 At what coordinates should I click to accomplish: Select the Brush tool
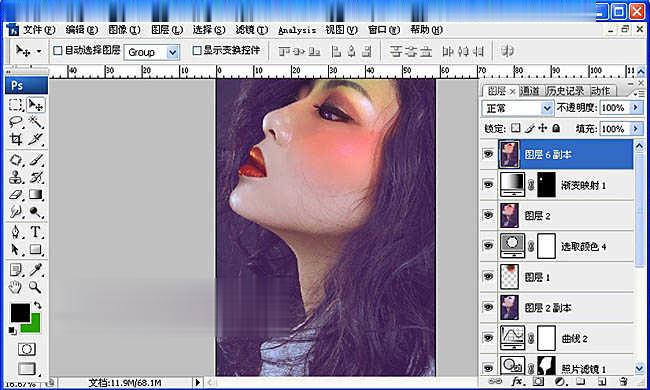coord(36,160)
